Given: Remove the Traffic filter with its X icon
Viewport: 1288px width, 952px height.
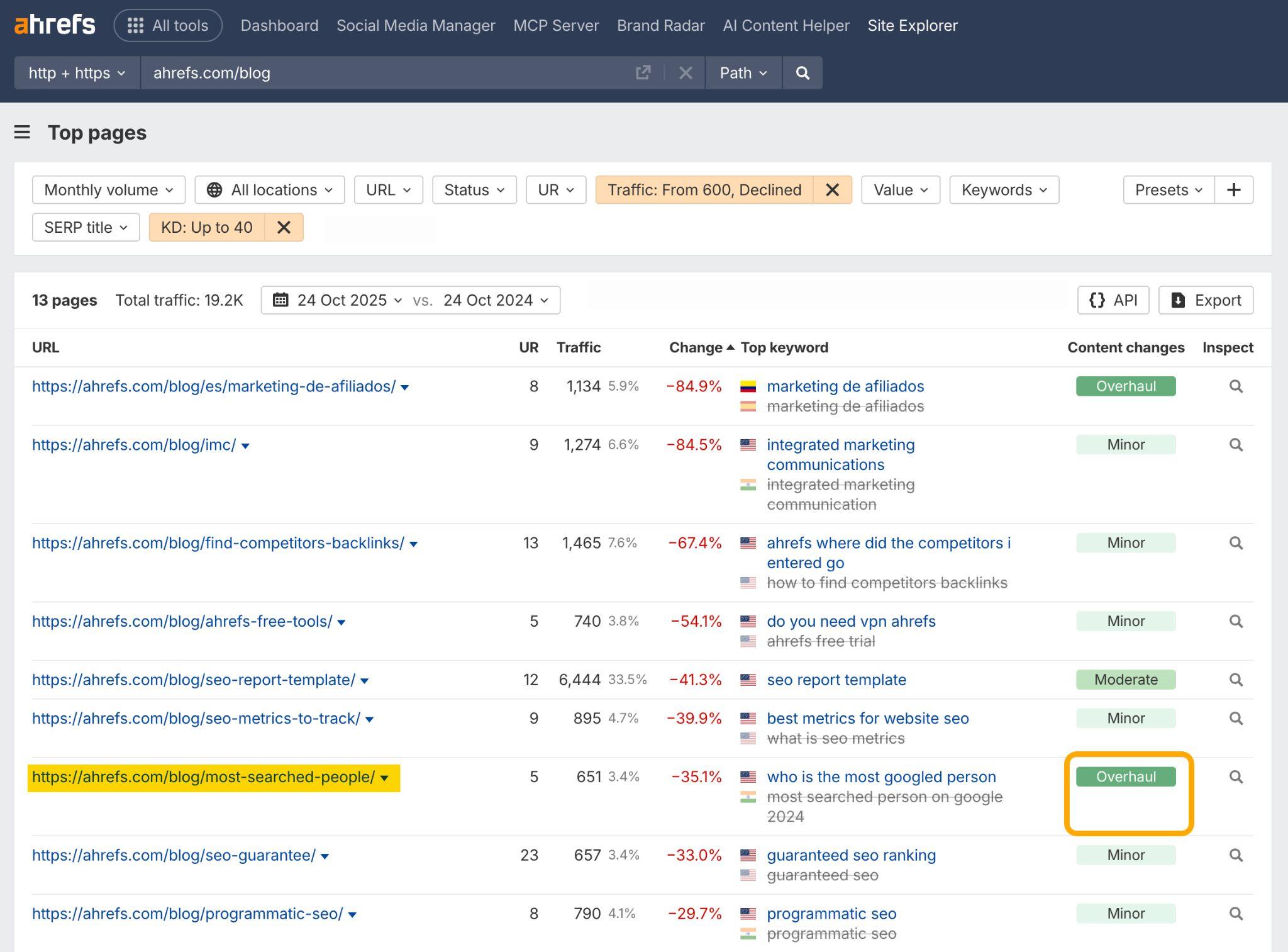Looking at the screenshot, I should (833, 189).
